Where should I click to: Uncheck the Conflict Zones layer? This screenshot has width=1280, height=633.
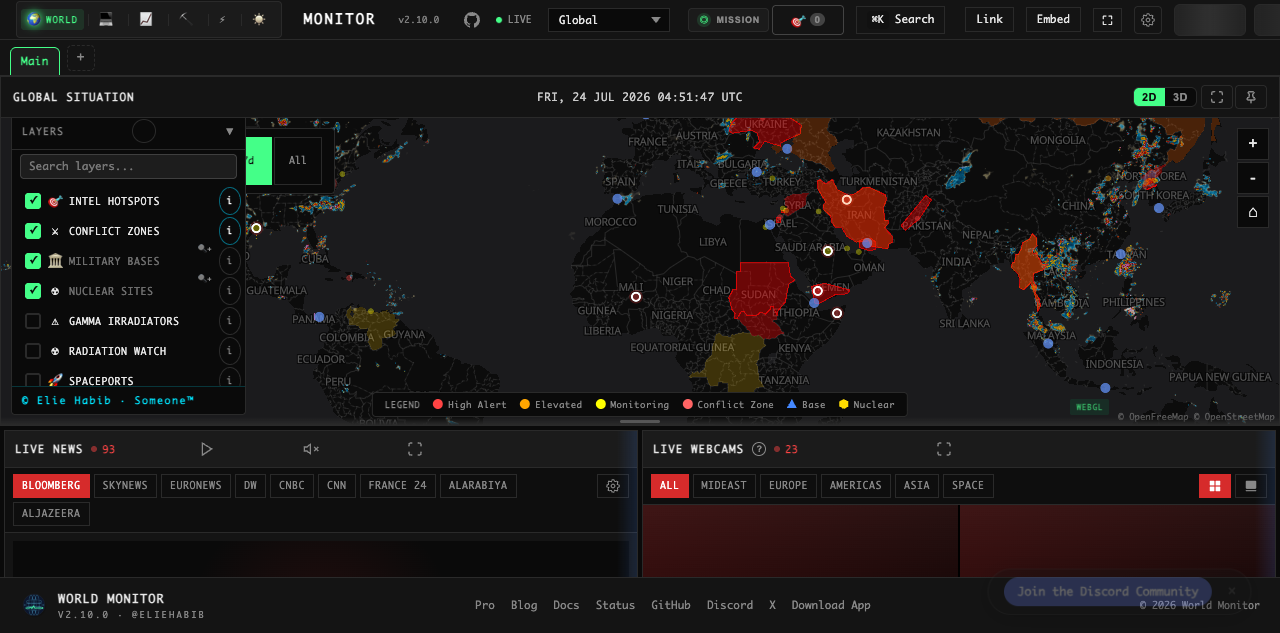[33, 231]
